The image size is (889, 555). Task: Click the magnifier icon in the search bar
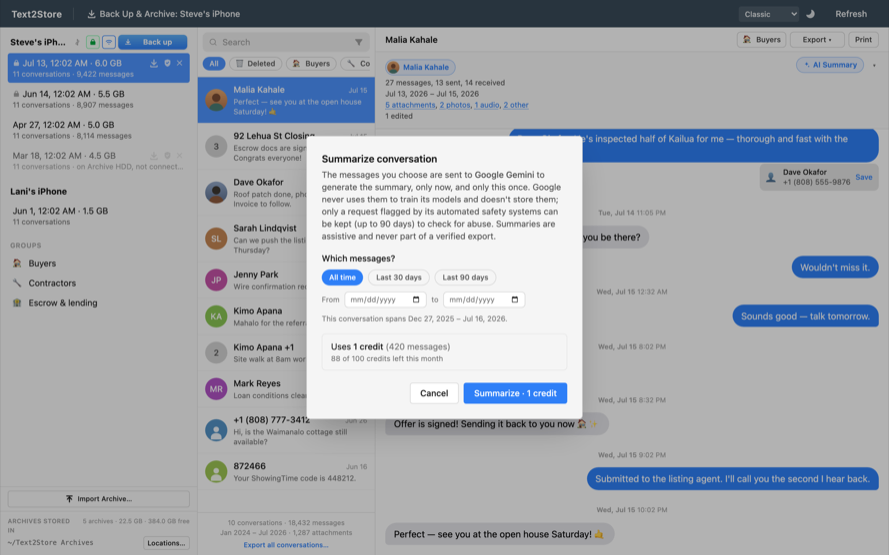pyautogui.click(x=213, y=42)
